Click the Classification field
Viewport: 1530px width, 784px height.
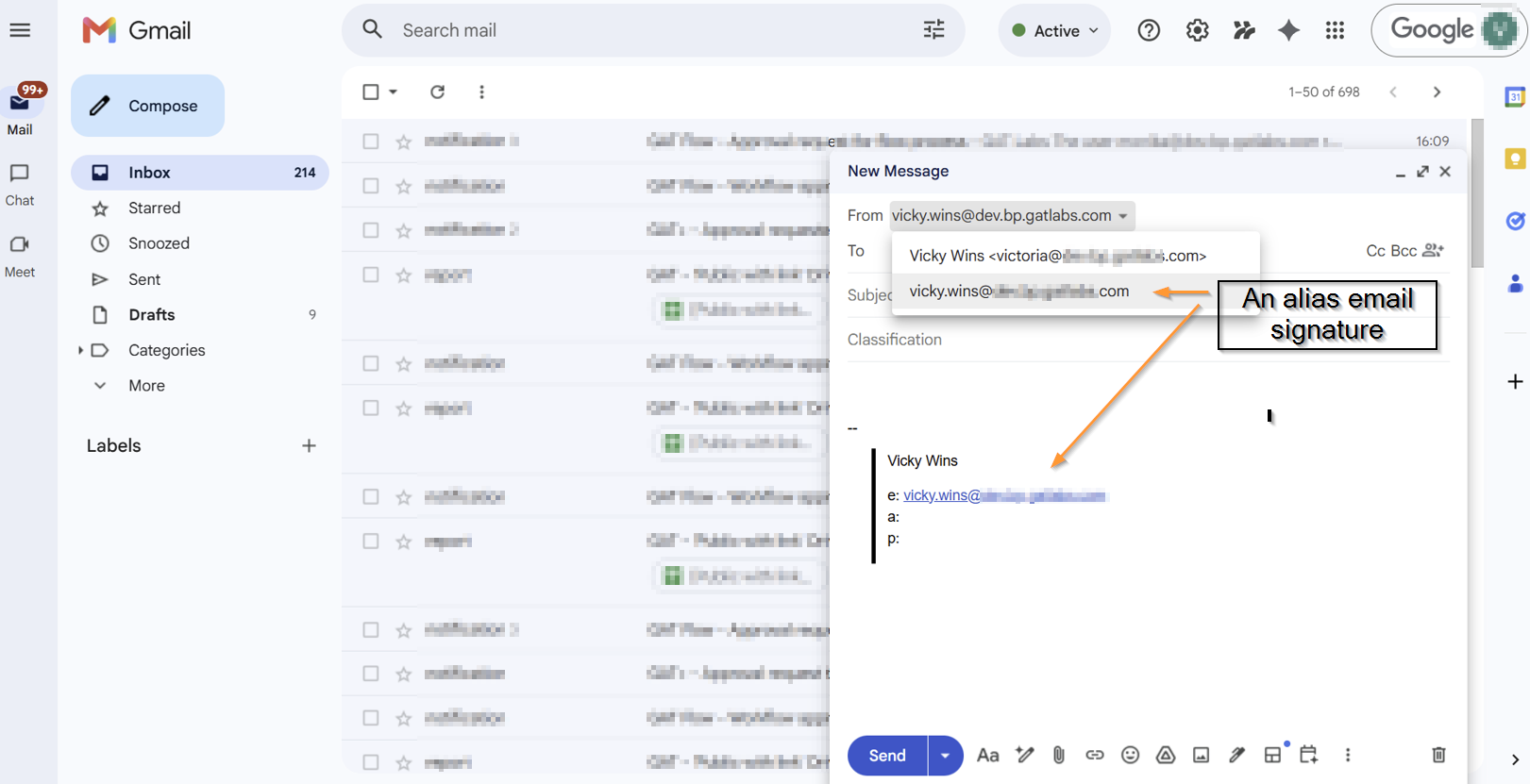click(1147, 340)
